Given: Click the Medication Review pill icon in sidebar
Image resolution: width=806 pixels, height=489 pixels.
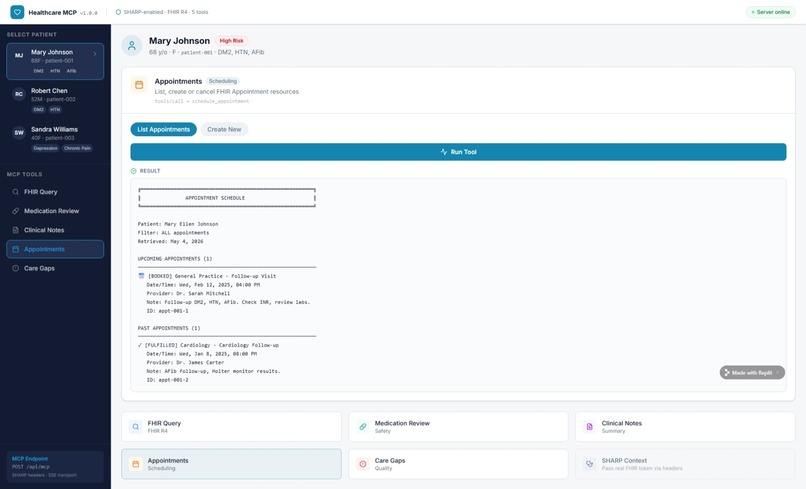Looking at the screenshot, I should 15,211.
